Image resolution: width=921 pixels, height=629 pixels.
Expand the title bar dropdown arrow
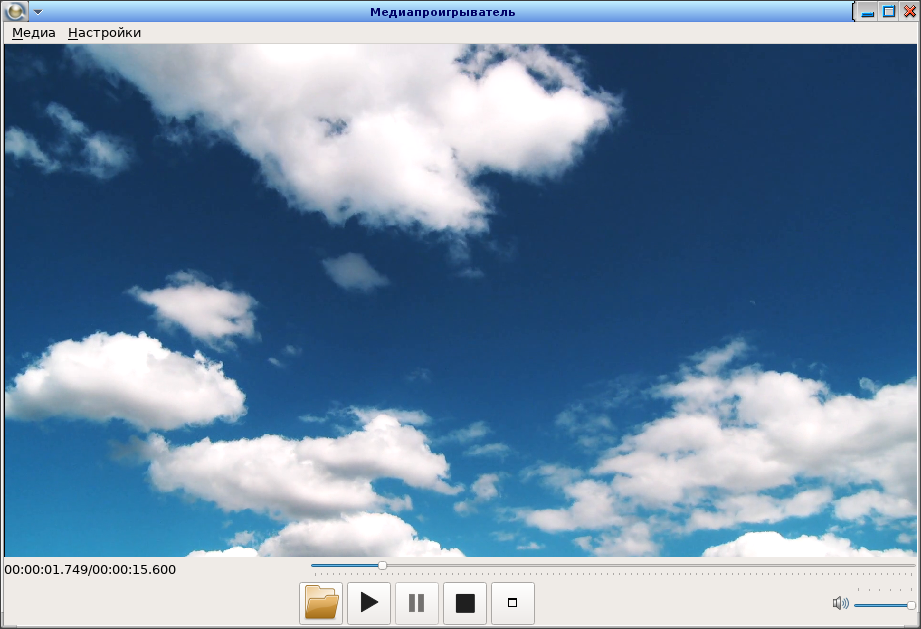pos(38,12)
